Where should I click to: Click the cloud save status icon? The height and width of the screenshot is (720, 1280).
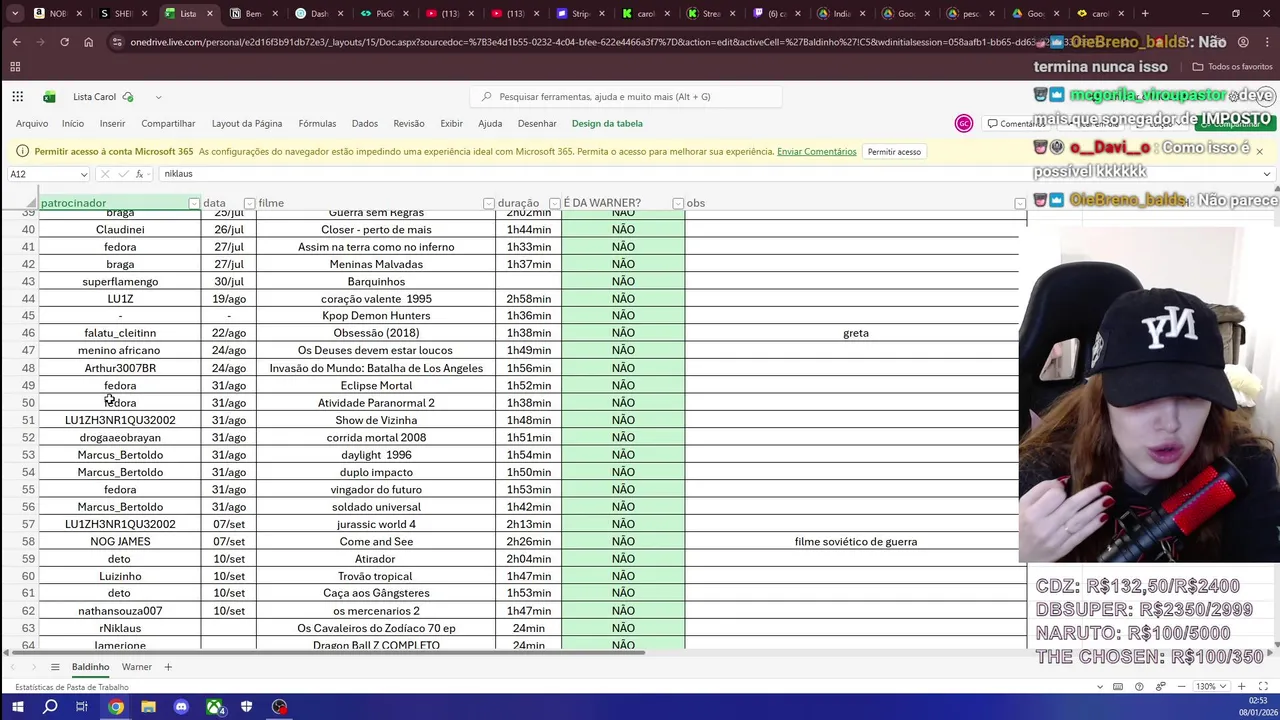(127, 97)
